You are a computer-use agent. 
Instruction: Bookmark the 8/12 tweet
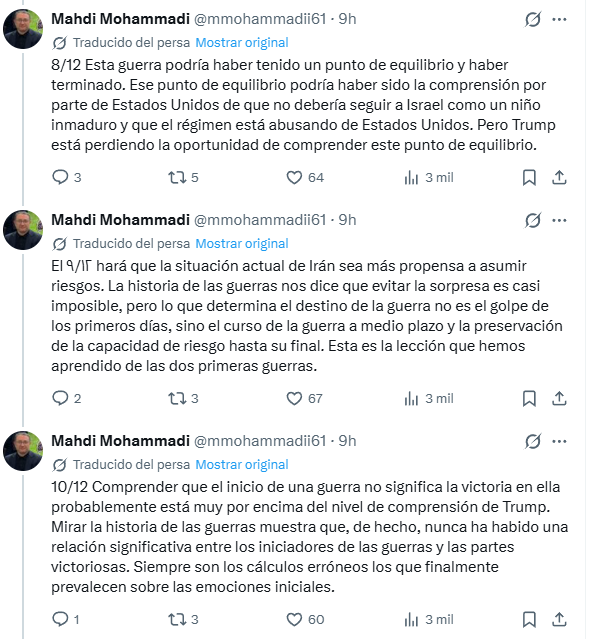[529, 178]
